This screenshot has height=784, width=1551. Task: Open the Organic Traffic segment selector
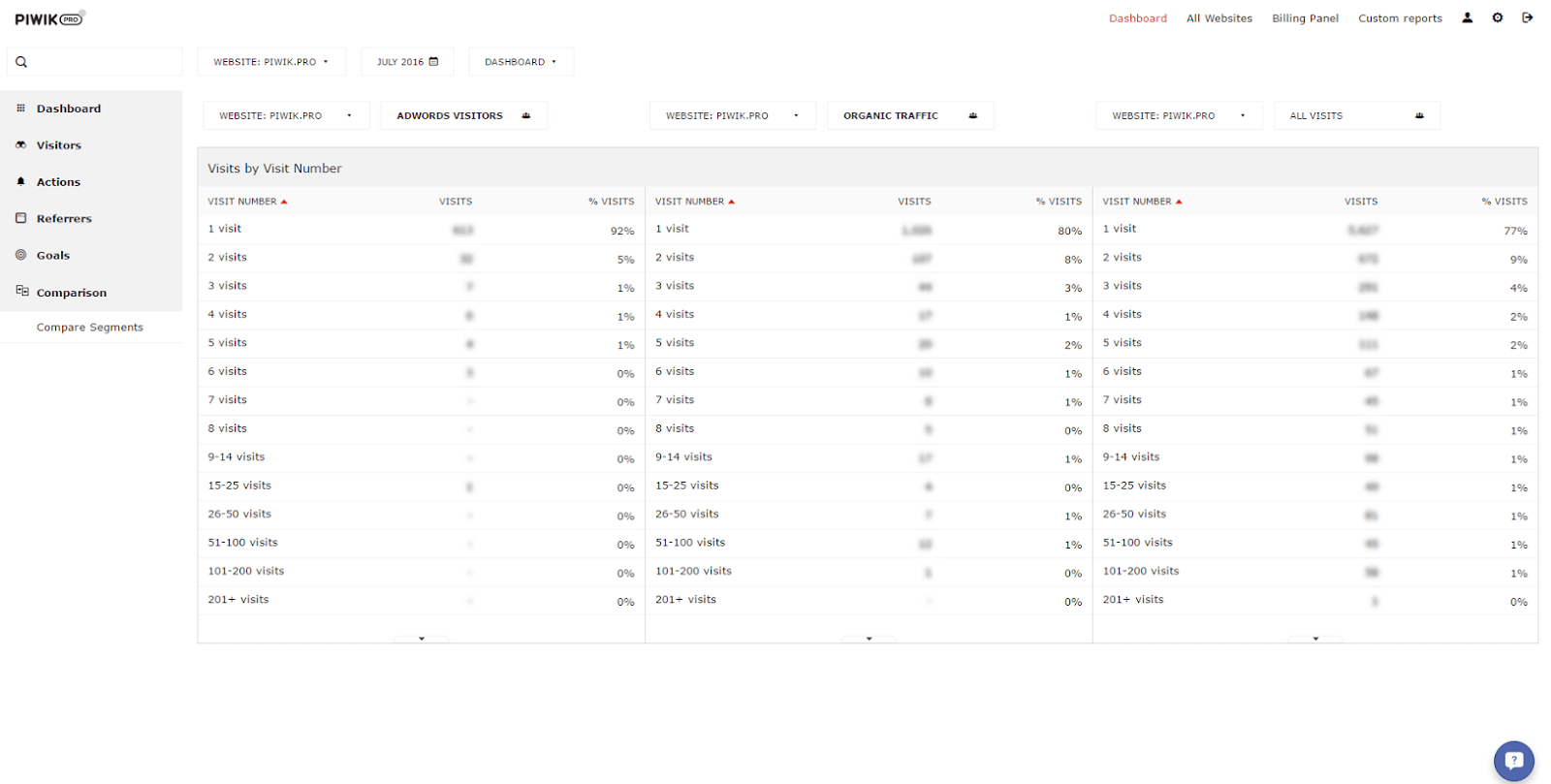[910, 115]
